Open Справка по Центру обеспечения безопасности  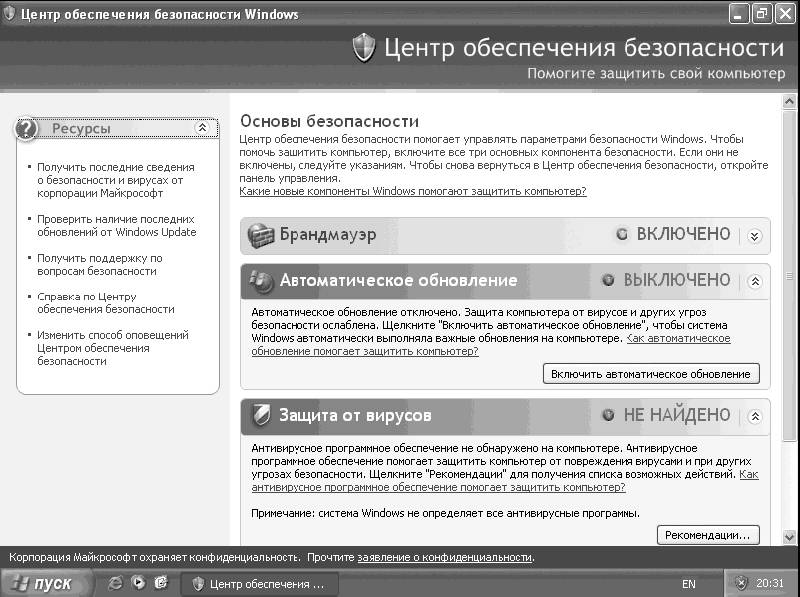coord(106,303)
